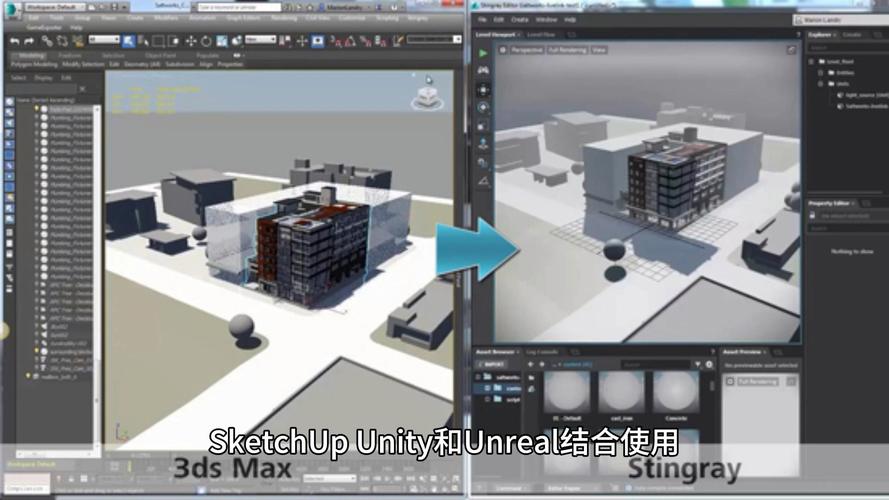
Task: Toggle Percent Snap in 3ds Max
Action: (366, 41)
